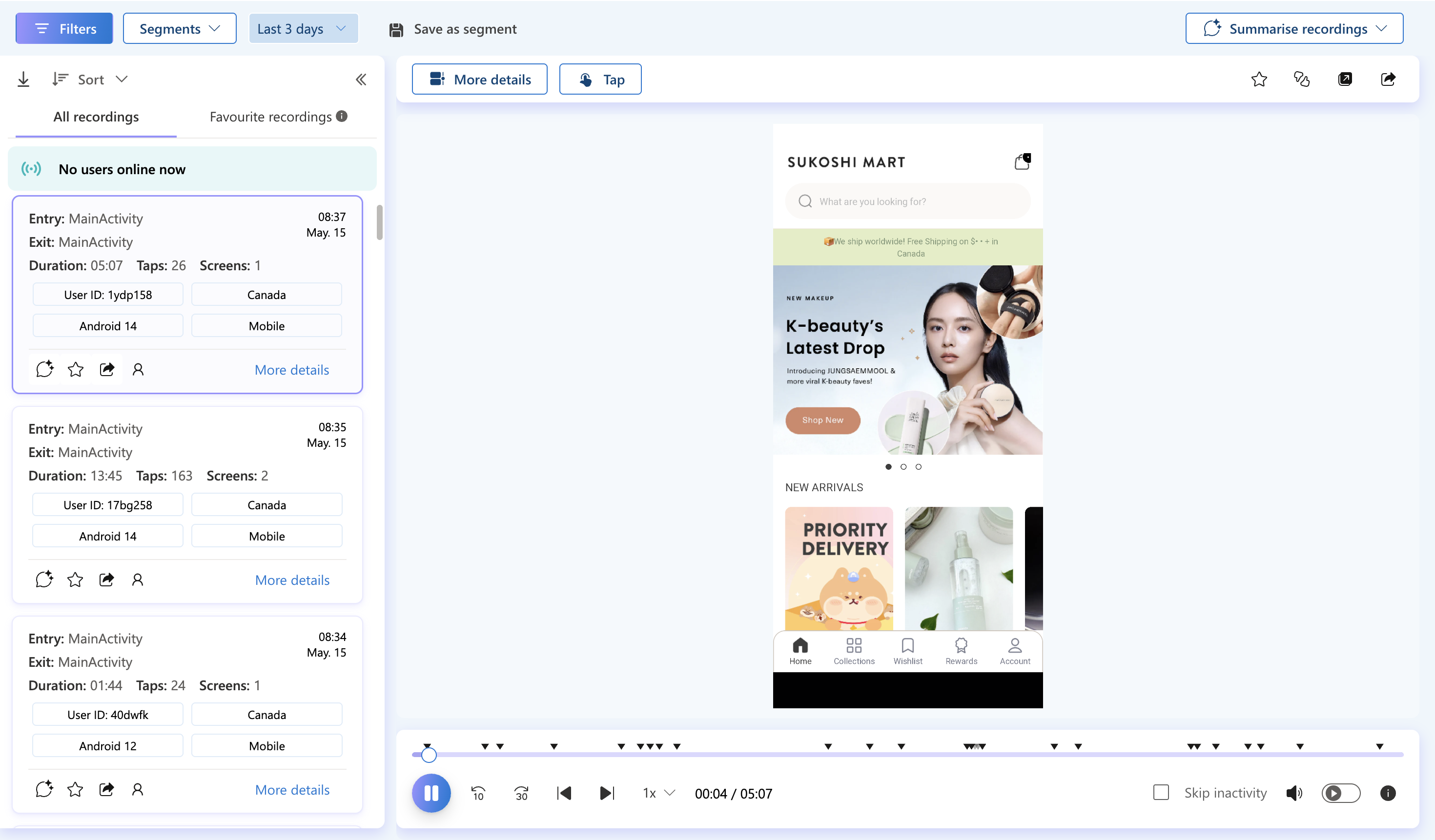The width and height of the screenshot is (1435, 840).
Task: Switch to Favourite recordings tab
Action: 270,117
